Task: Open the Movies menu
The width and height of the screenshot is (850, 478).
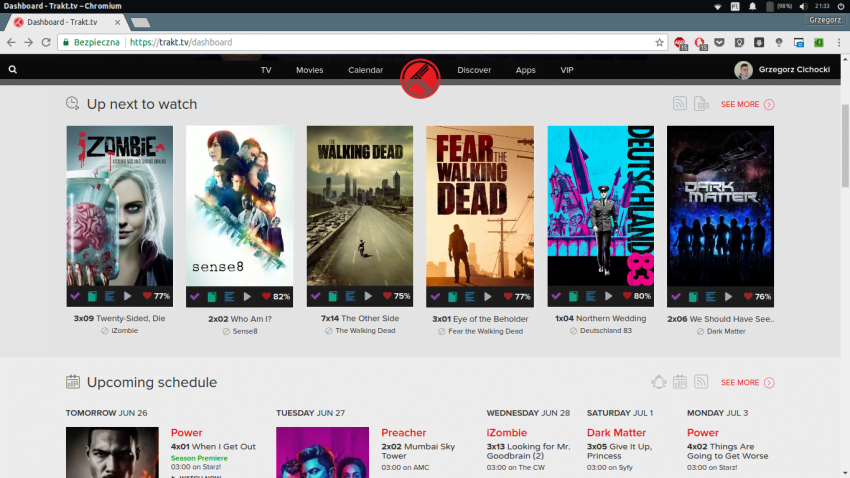Action: click(x=310, y=70)
